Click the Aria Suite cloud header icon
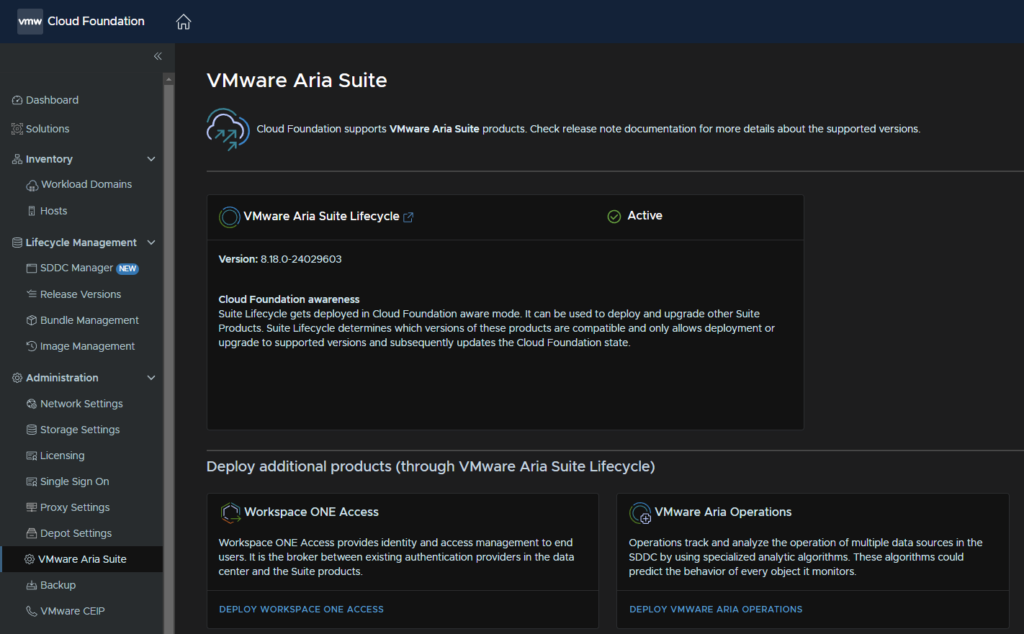 coord(228,129)
